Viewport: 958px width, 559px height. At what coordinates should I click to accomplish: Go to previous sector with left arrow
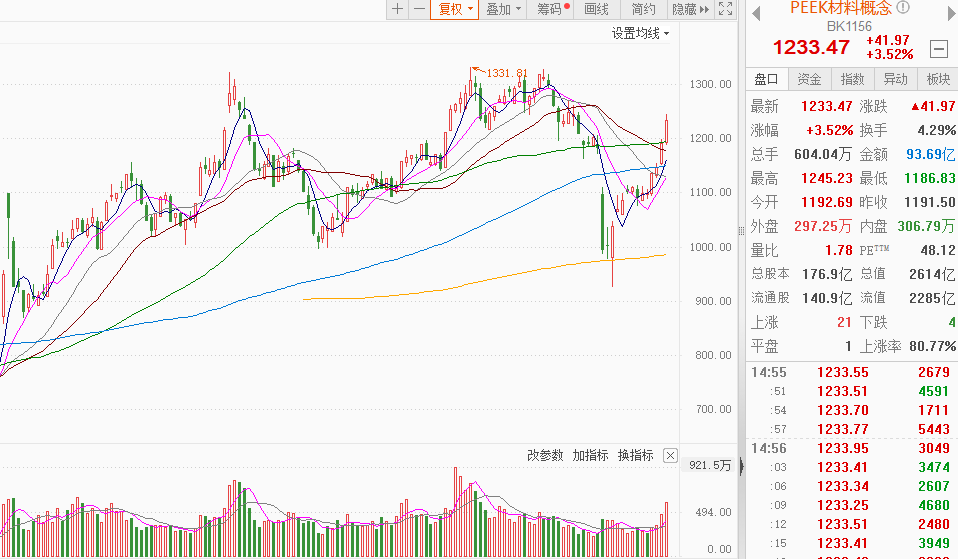click(x=756, y=13)
